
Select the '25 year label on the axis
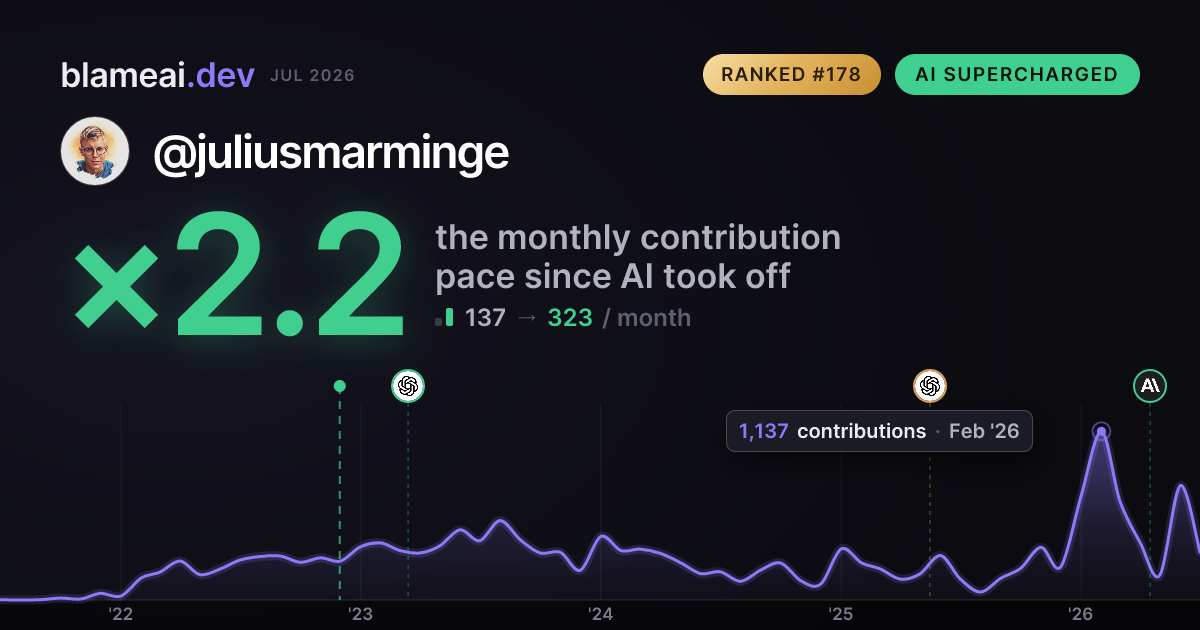click(x=840, y=614)
